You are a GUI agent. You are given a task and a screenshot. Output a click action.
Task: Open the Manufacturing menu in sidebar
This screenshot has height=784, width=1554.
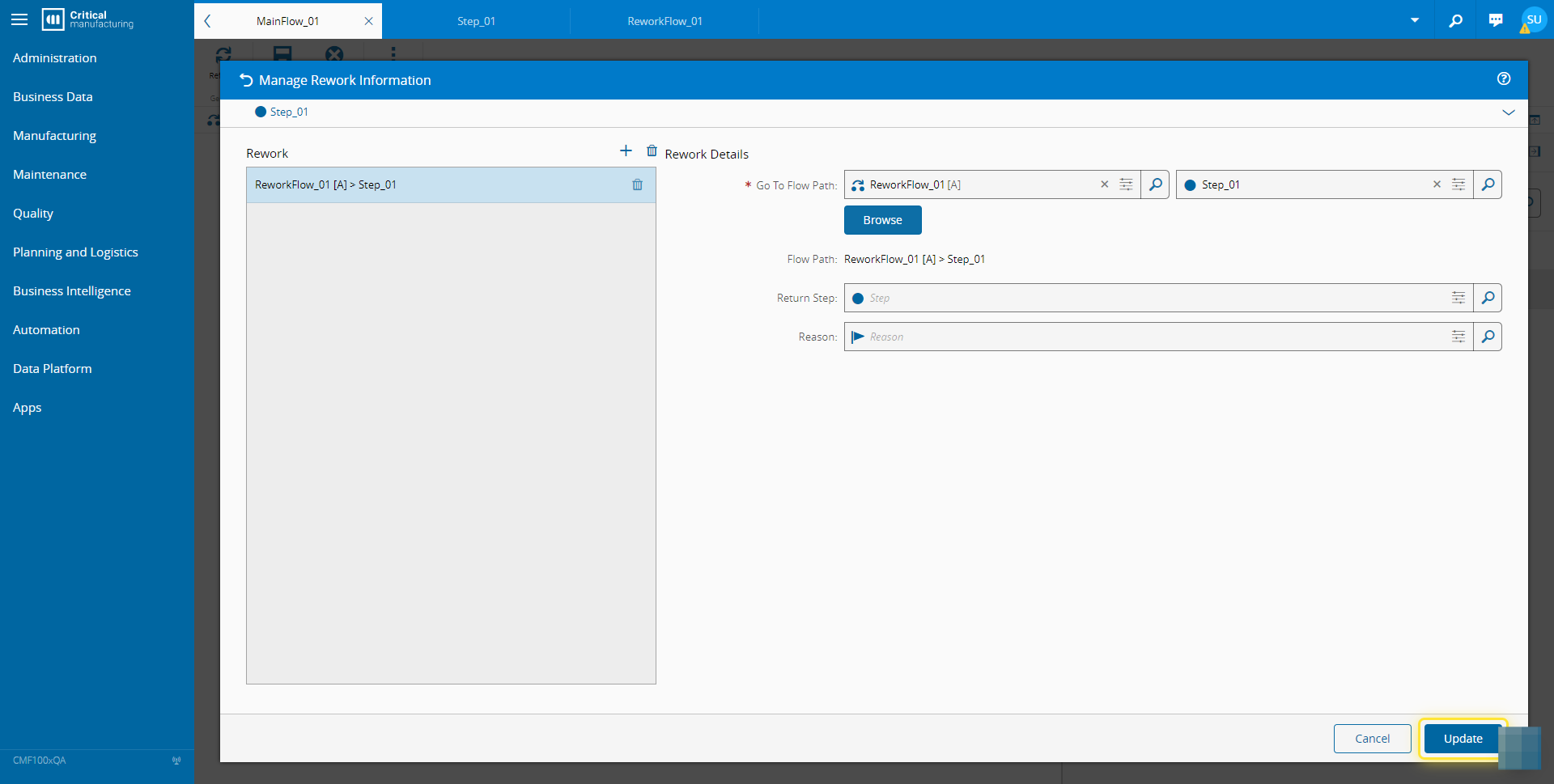pos(54,136)
